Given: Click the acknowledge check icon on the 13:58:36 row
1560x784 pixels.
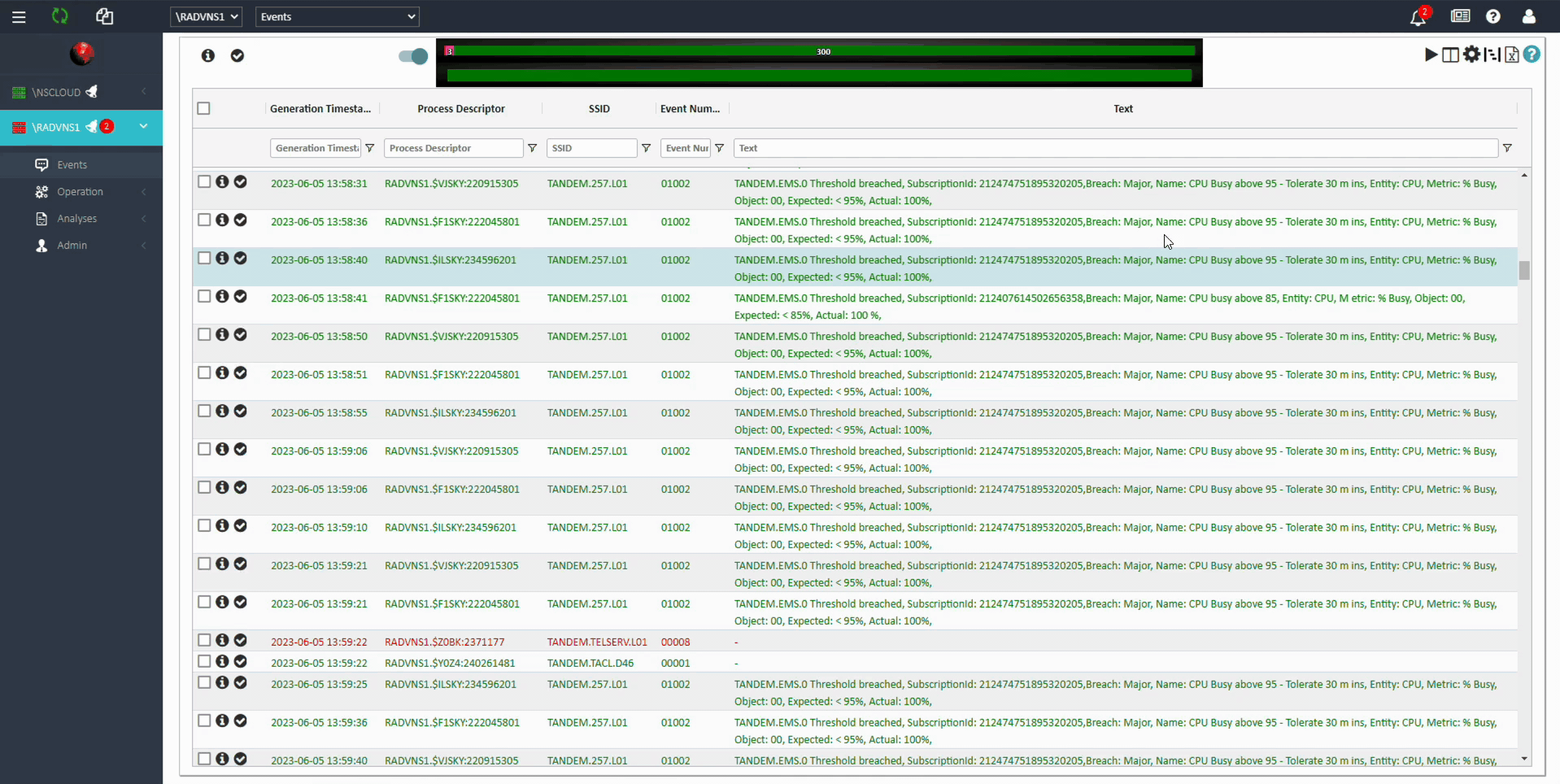Looking at the screenshot, I should (x=241, y=220).
